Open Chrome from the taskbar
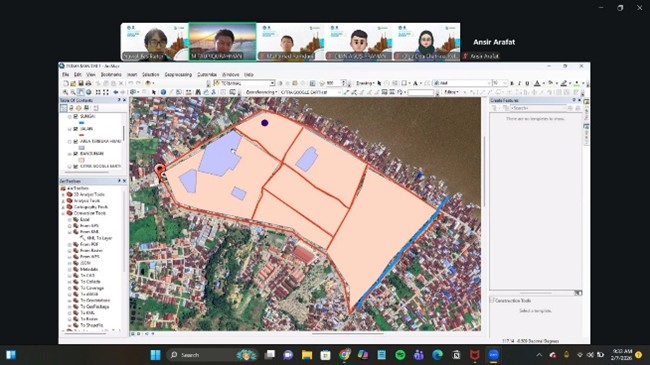Viewport: 650px width, 365px height. tap(344, 355)
